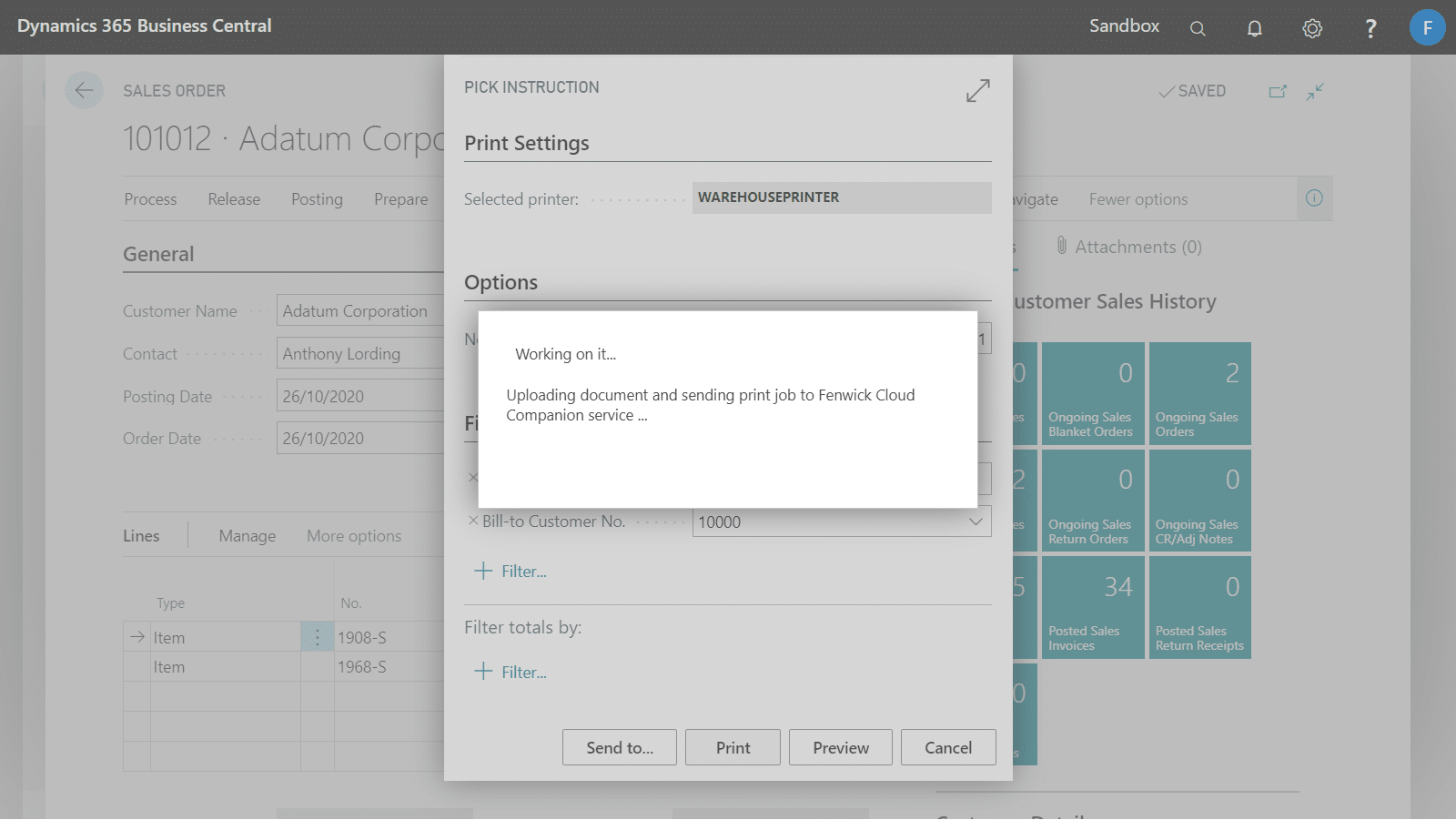Click the Customer Sales History heading
The width and height of the screenshot is (1456, 820).
[x=1116, y=301]
